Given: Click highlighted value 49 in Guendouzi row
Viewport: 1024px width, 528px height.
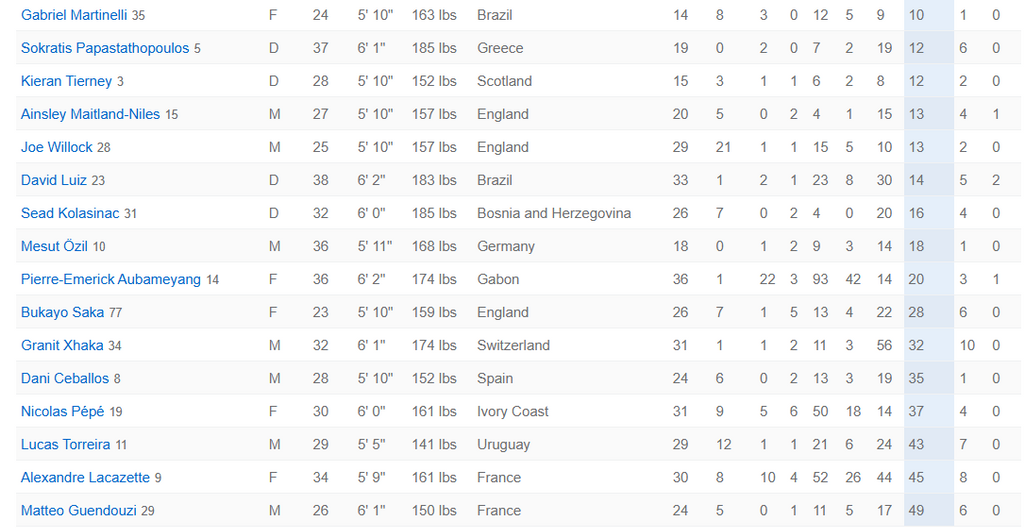Looking at the screenshot, I should click(x=916, y=510).
